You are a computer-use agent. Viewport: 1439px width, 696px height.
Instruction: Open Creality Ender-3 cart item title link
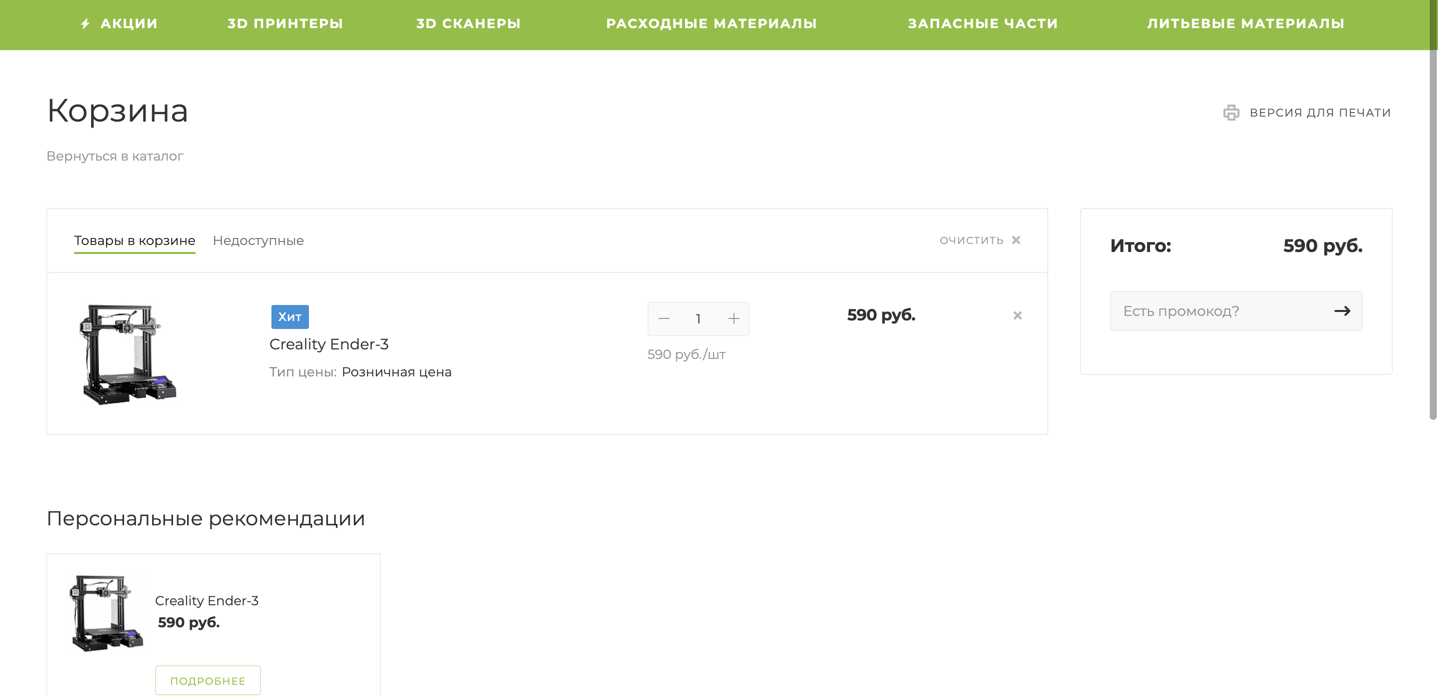[329, 344]
